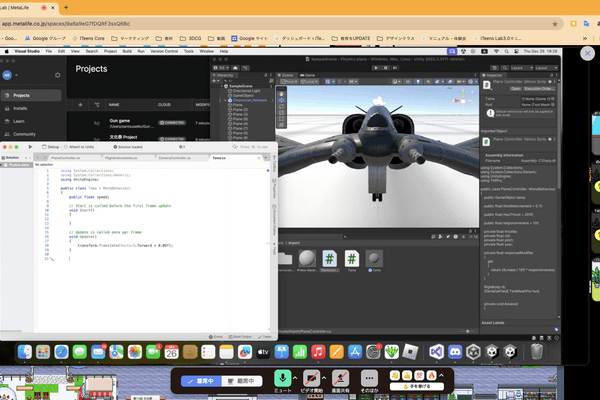Click the Unity cloud services icon

click(x=235, y=68)
